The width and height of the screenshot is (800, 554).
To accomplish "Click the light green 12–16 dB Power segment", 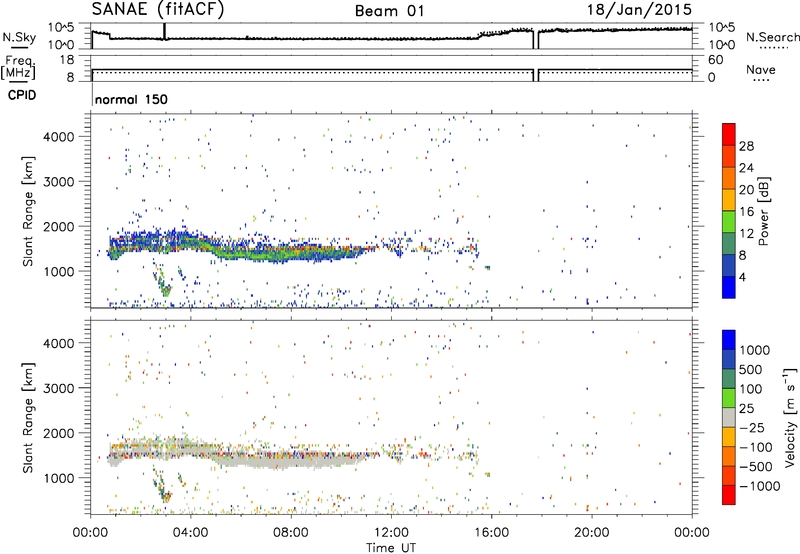I will click(x=729, y=221).
